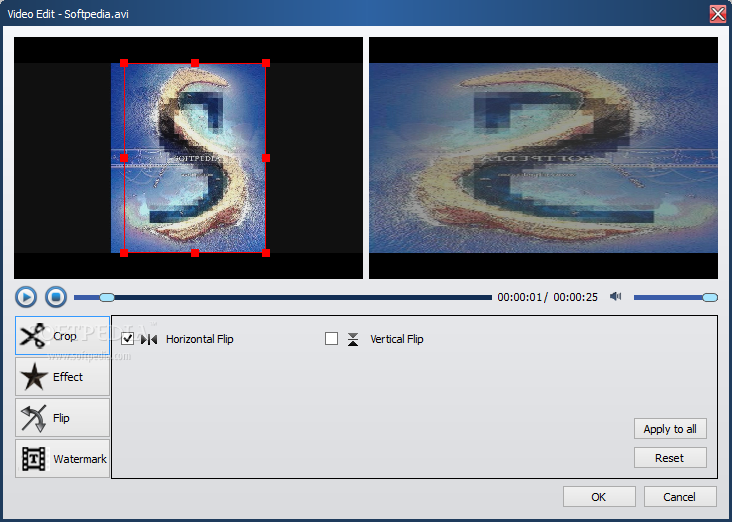Click the top-right crop handle
The width and height of the screenshot is (732, 522).
click(266, 63)
